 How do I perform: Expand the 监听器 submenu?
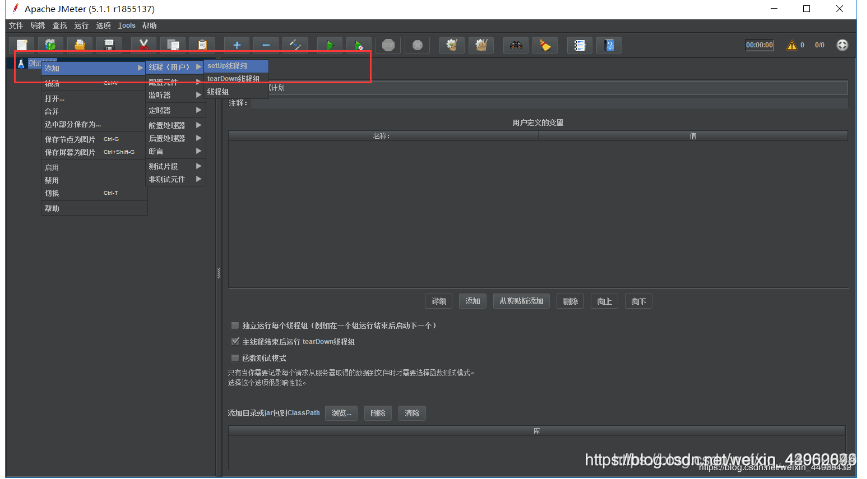coord(175,95)
